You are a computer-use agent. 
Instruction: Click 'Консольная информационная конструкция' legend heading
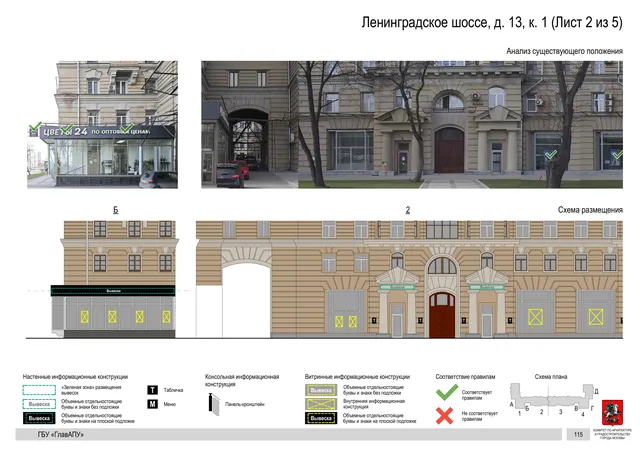242,380
